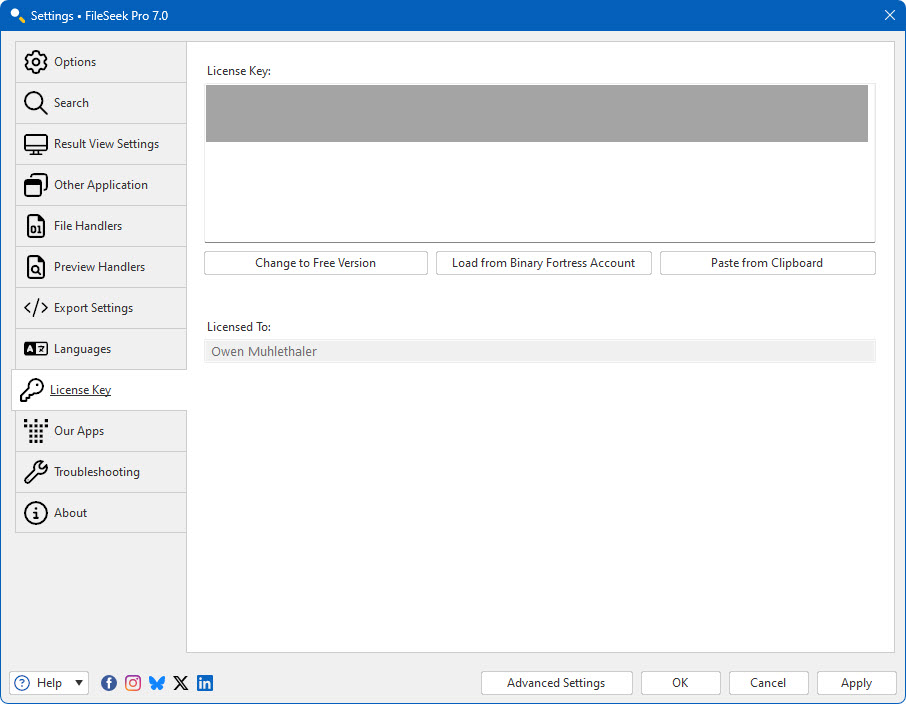Switch to the Options tab label
The width and height of the screenshot is (906, 704).
(75, 62)
